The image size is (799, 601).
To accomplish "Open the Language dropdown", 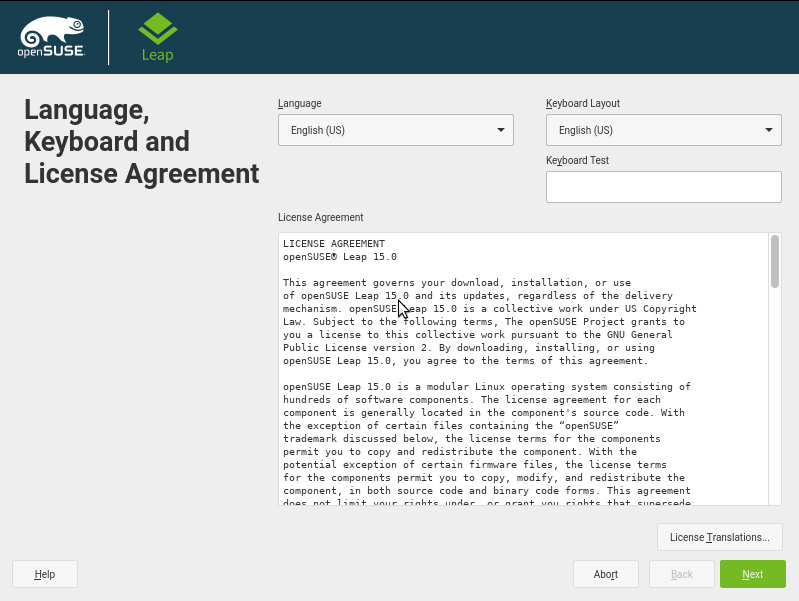I will click(x=395, y=130).
